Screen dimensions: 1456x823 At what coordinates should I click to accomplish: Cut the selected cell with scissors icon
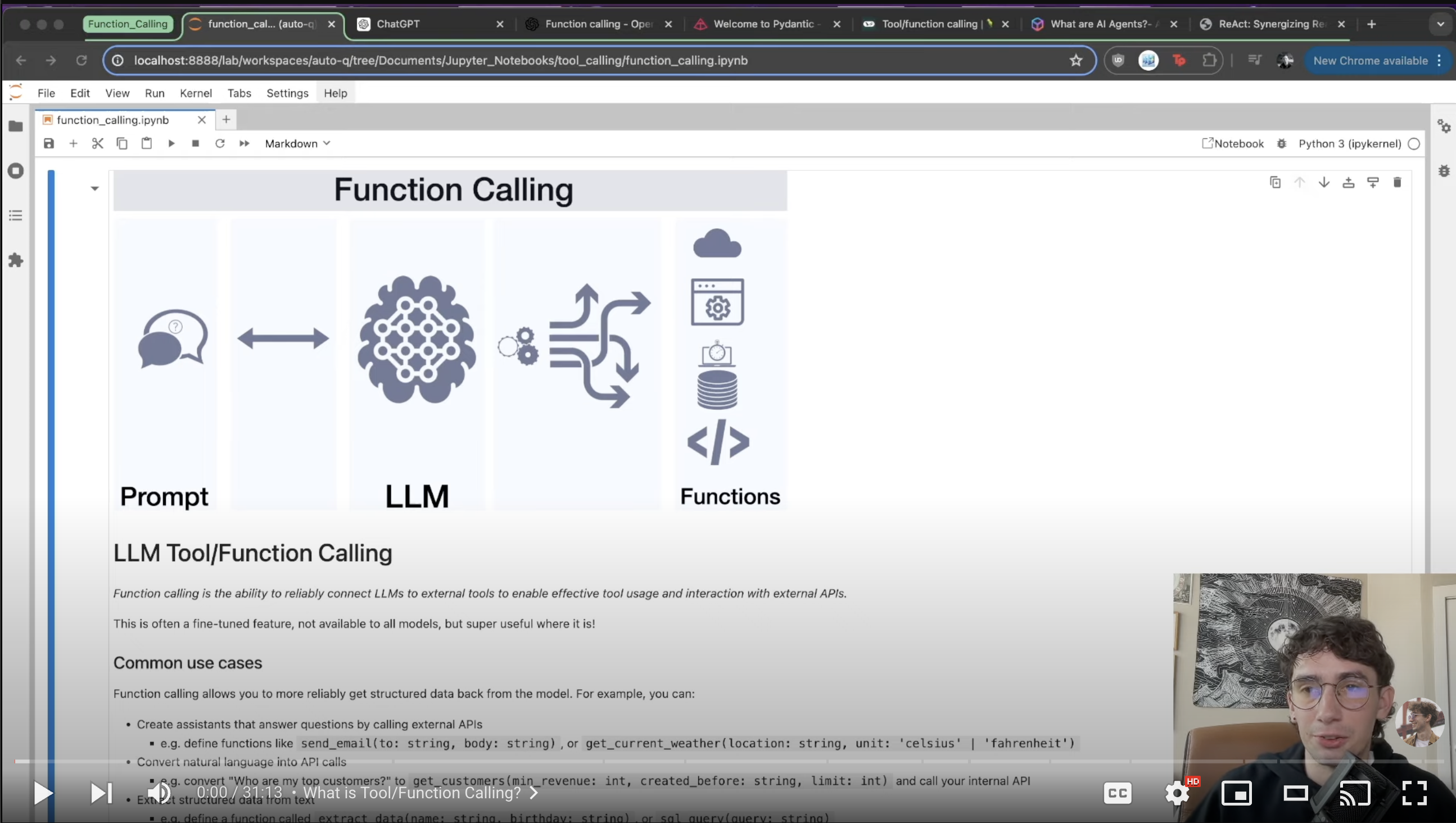tap(98, 143)
